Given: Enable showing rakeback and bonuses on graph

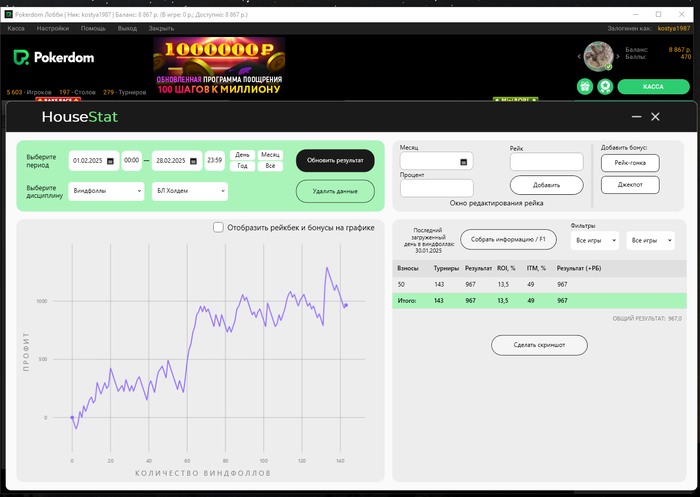Looking at the screenshot, I should point(218,227).
